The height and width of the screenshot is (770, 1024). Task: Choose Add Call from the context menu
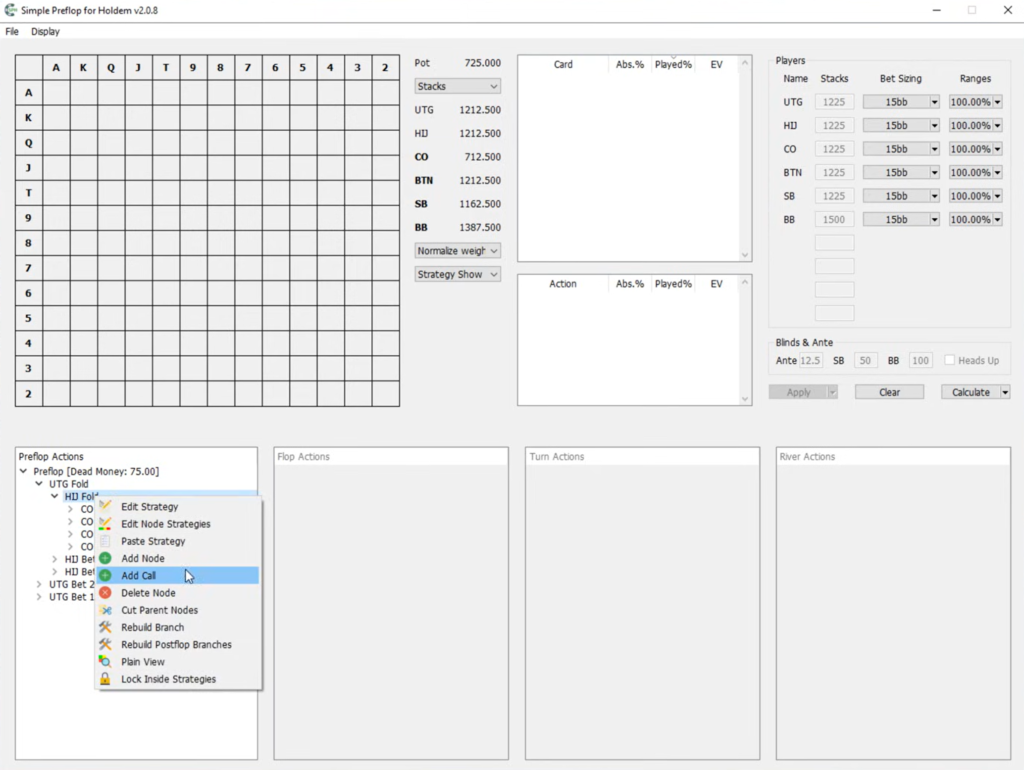178,575
